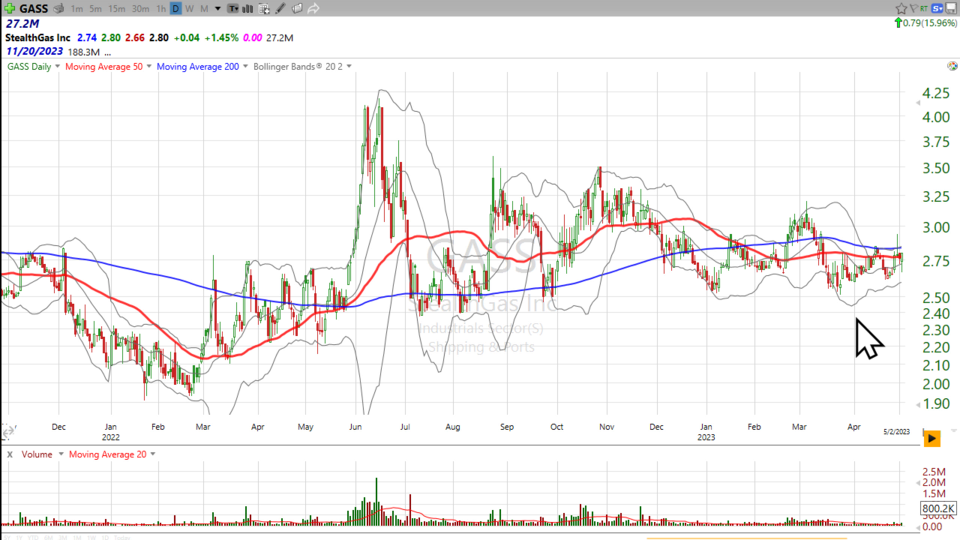Screen dimensions: 960x540
Task: Click the RT real-time indicator
Action: pos(923,8)
